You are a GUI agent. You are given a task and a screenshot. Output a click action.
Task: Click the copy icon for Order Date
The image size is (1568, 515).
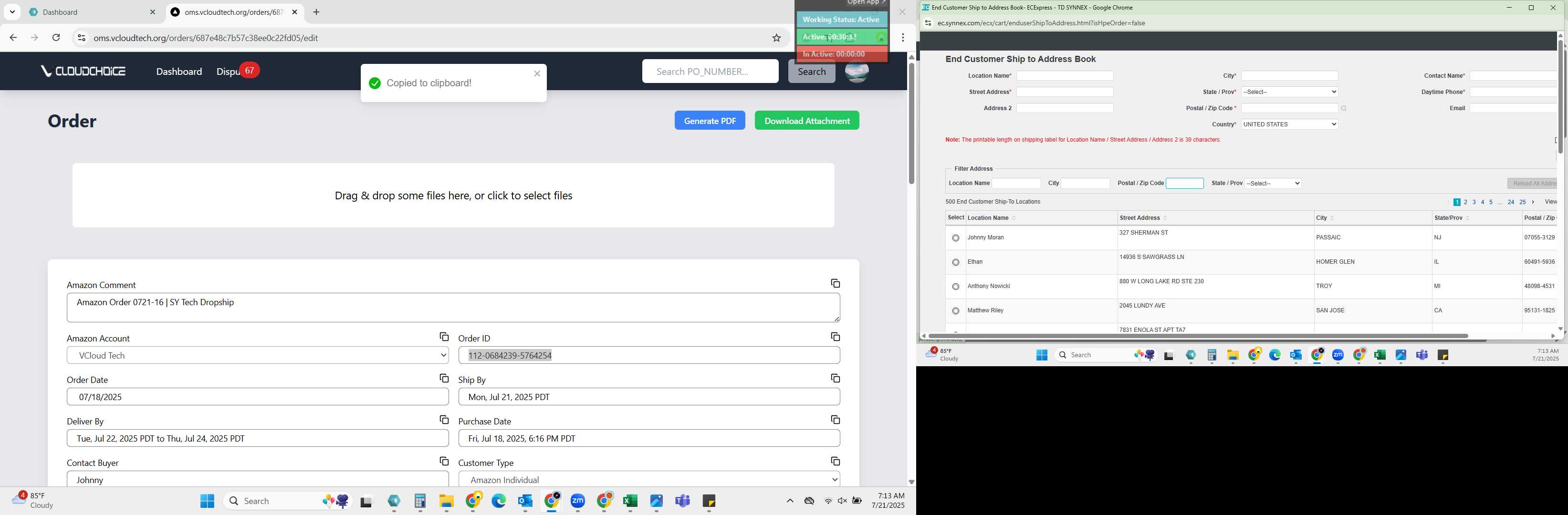pyautogui.click(x=444, y=378)
